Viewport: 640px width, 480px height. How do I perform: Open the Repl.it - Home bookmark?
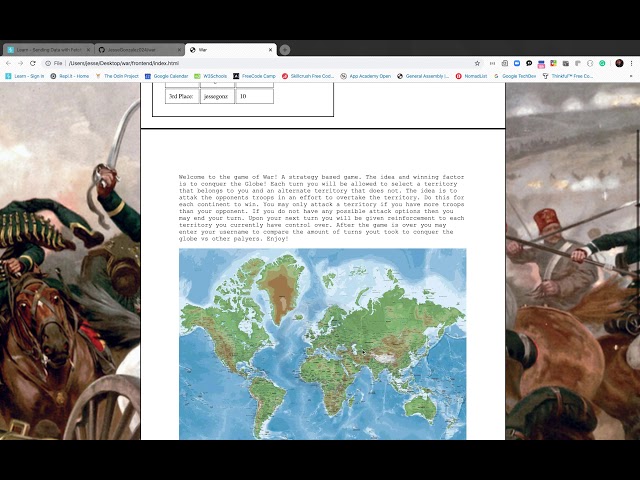tap(70, 76)
